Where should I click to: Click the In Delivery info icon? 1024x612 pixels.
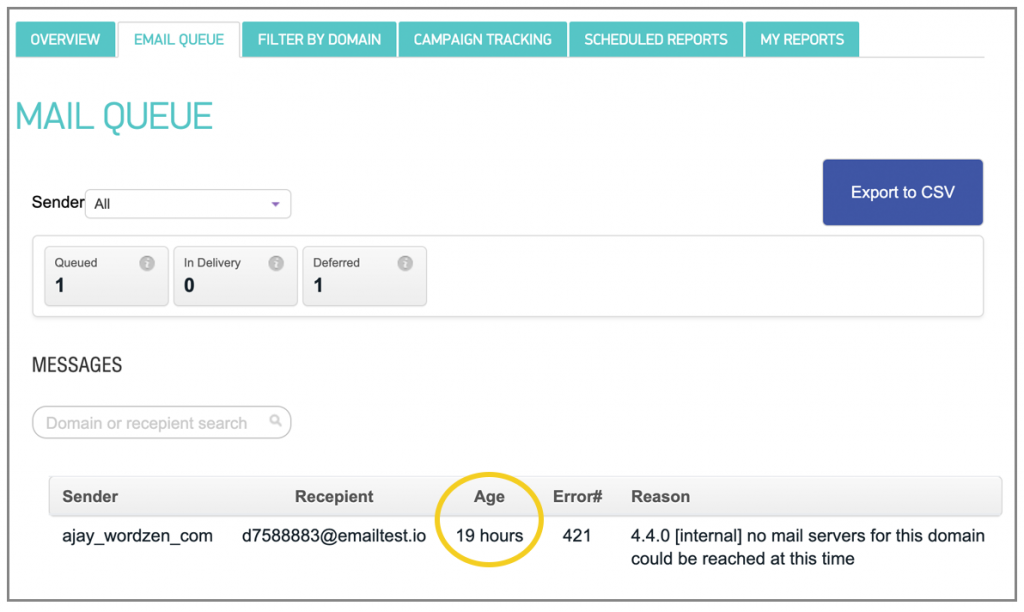pos(276,263)
